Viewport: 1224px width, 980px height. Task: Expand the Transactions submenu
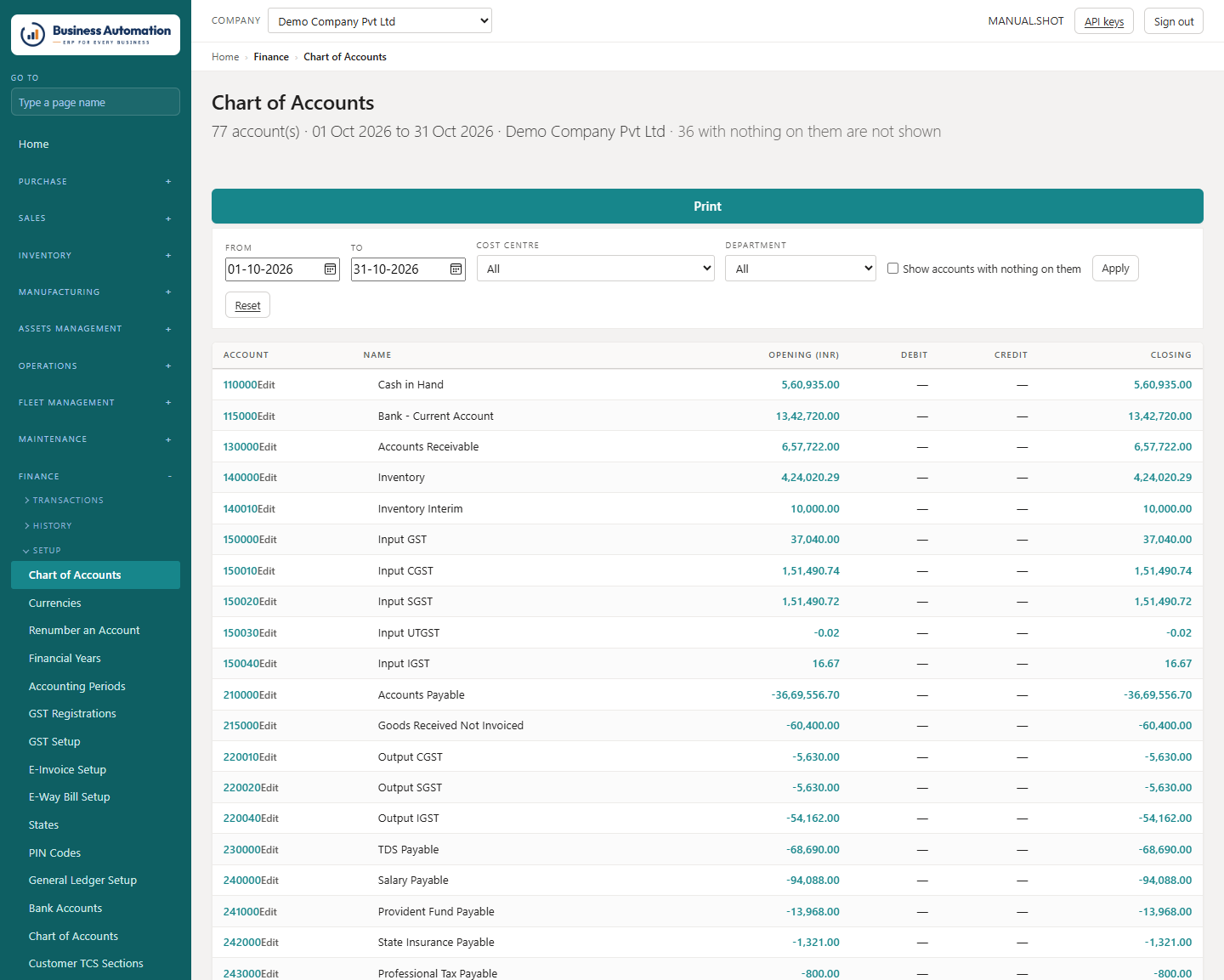[x=65, y=501]
